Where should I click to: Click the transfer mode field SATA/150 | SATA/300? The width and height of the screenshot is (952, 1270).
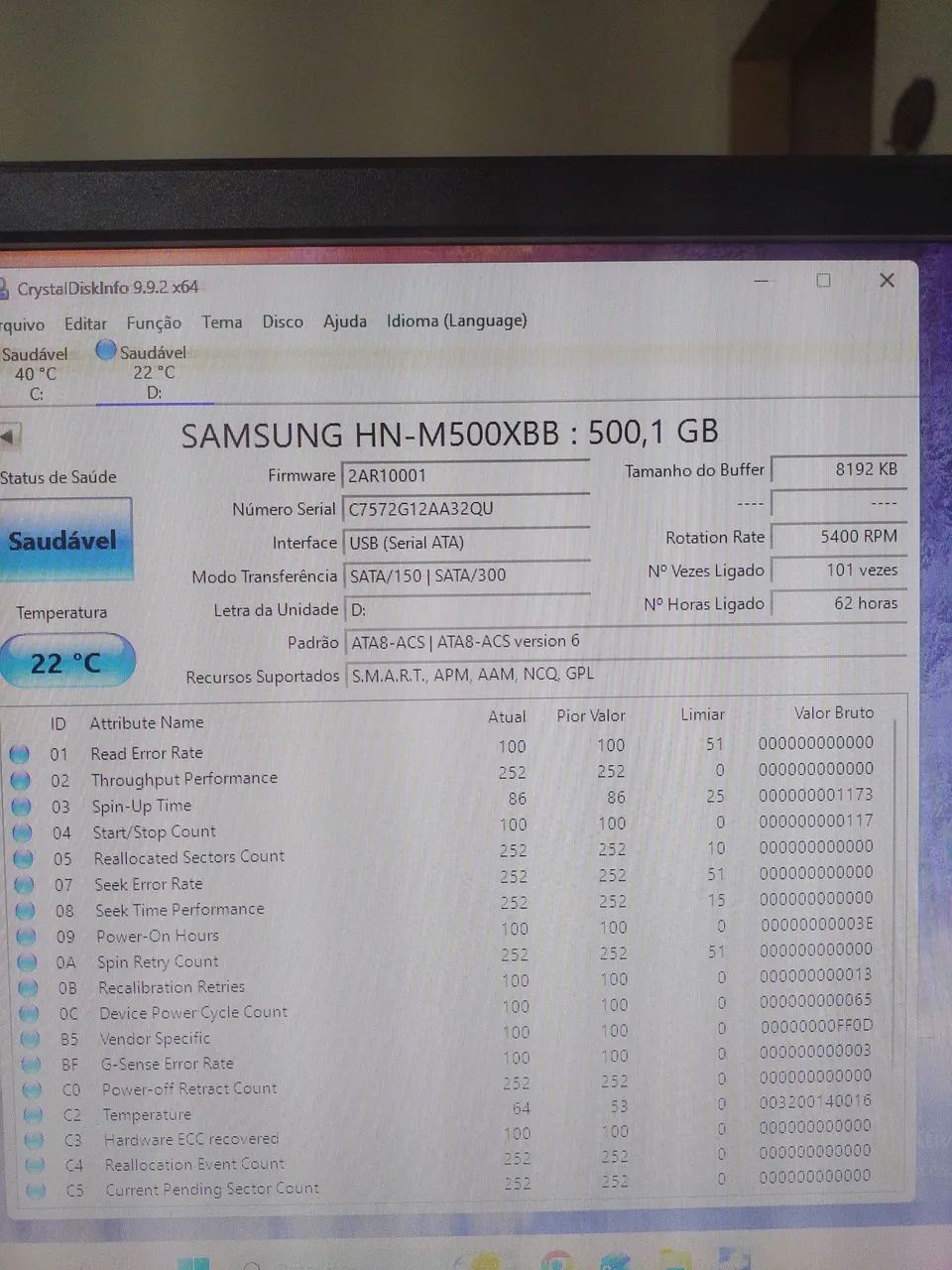pos(466,575)
